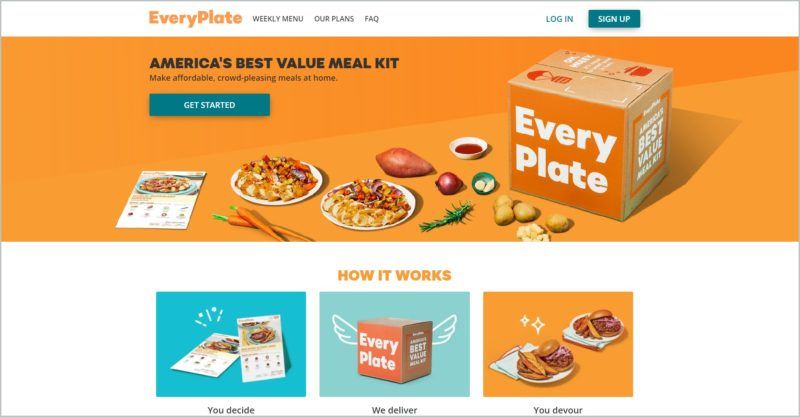Click the You decide caption
Viewport: 800px width, 417px height.
[231, 410]
